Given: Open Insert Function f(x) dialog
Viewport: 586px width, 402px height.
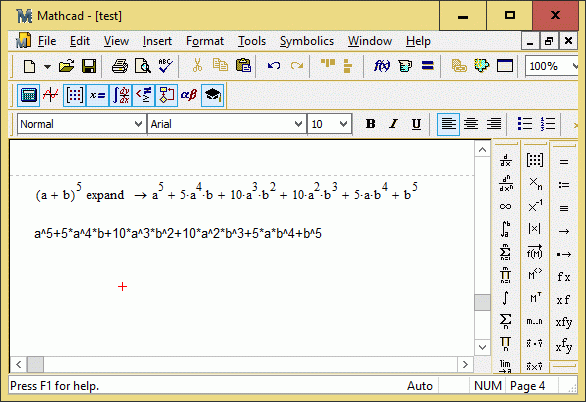Looking at the screenshot, I should tap(382, 67).
